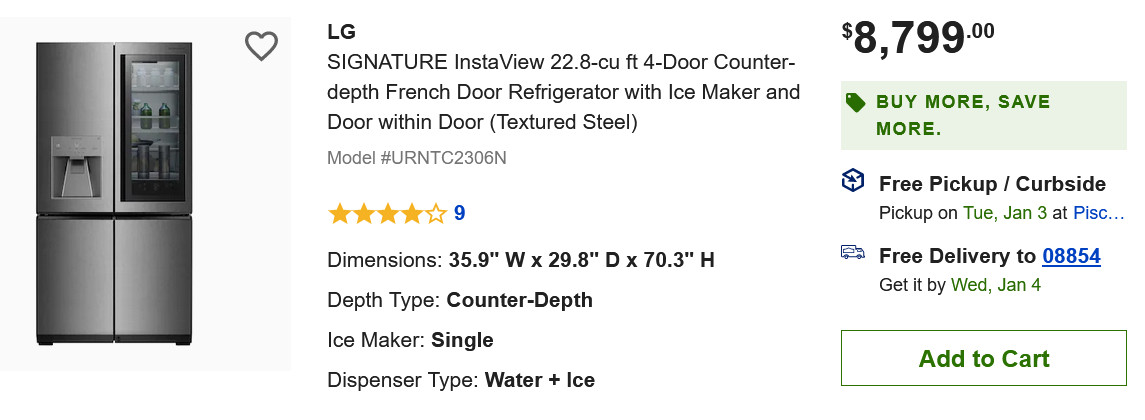Click the star rating icons
The image size is (1145, 420).
coord(387,213)
